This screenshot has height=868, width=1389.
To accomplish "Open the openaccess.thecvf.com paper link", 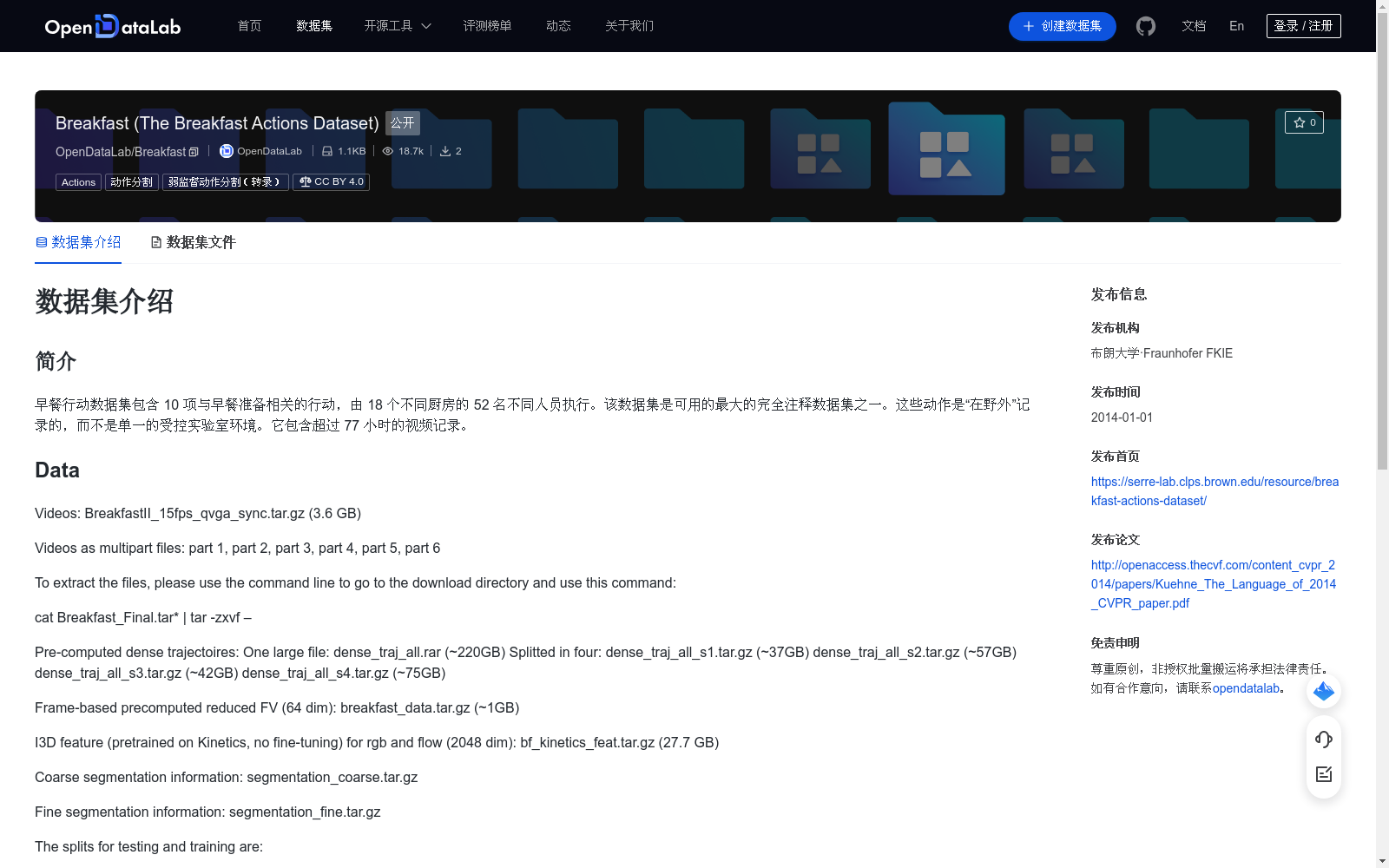I will tap(1214, 584).
